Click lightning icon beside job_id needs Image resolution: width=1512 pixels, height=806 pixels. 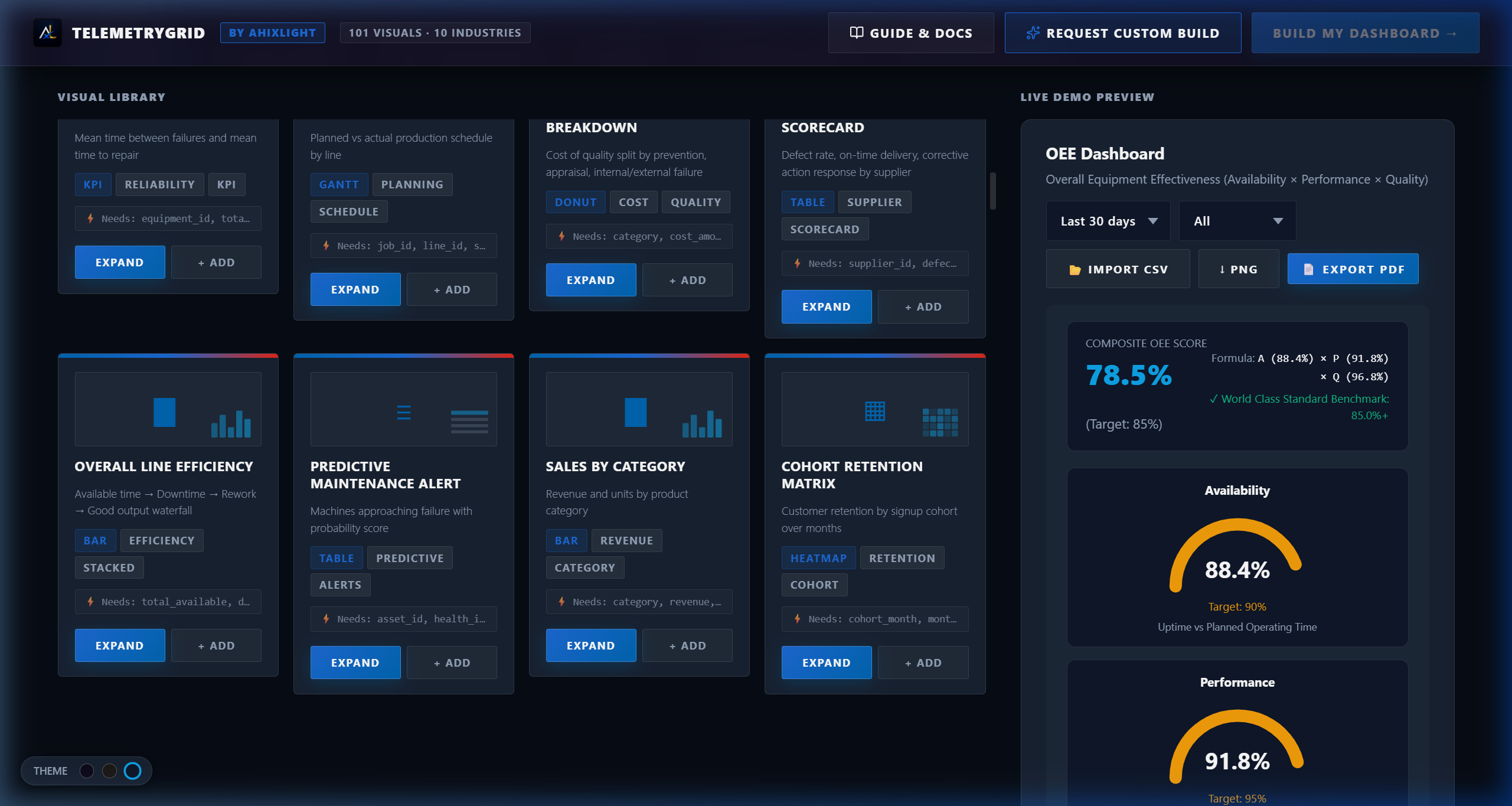326,246
